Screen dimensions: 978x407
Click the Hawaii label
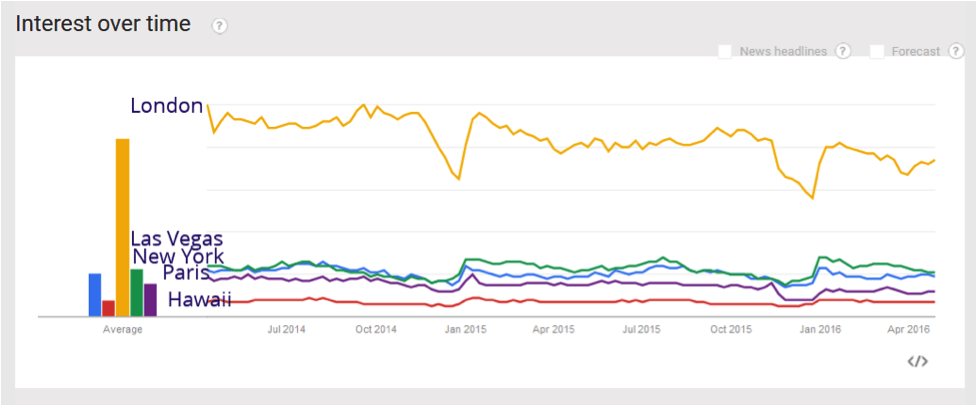(199, 300)
